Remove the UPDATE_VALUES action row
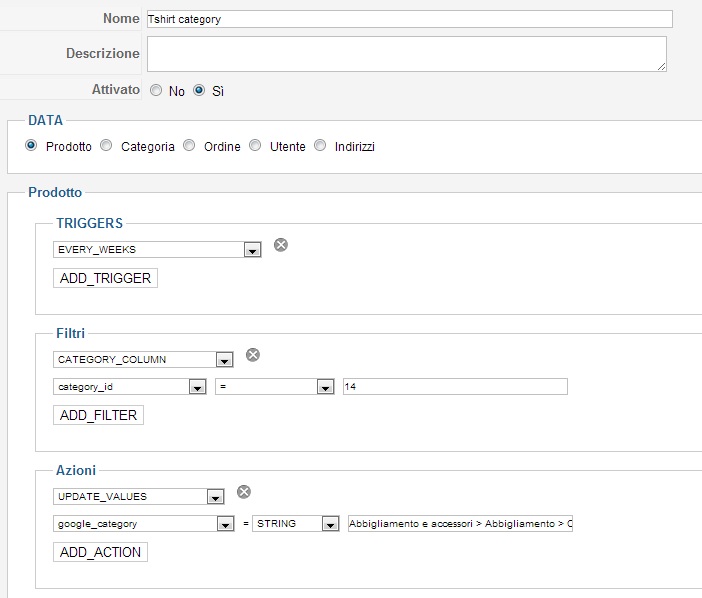702x598 pixels. 243,492
